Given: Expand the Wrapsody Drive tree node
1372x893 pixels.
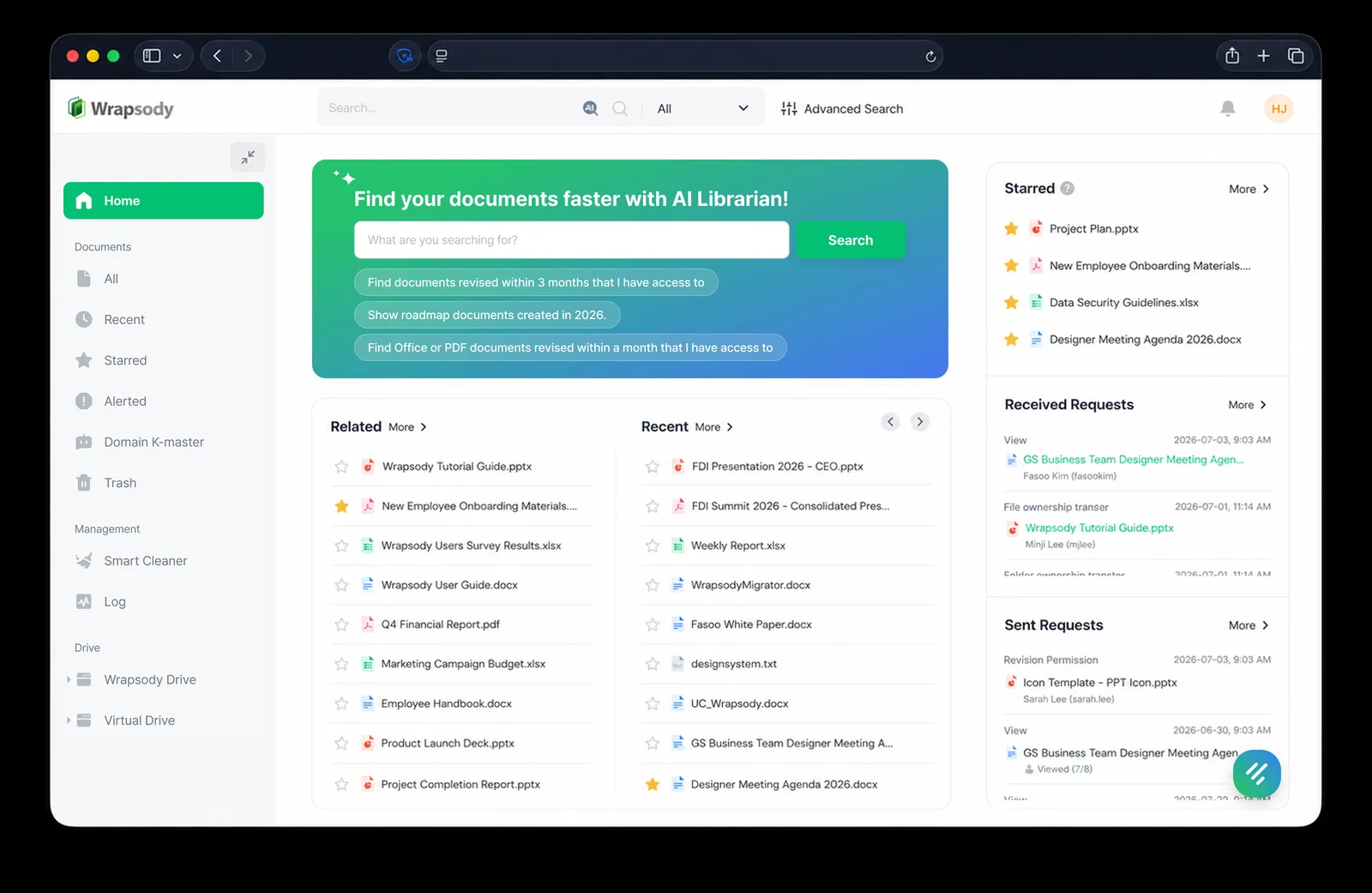Looking at the screenshot, I should [69, 679].
